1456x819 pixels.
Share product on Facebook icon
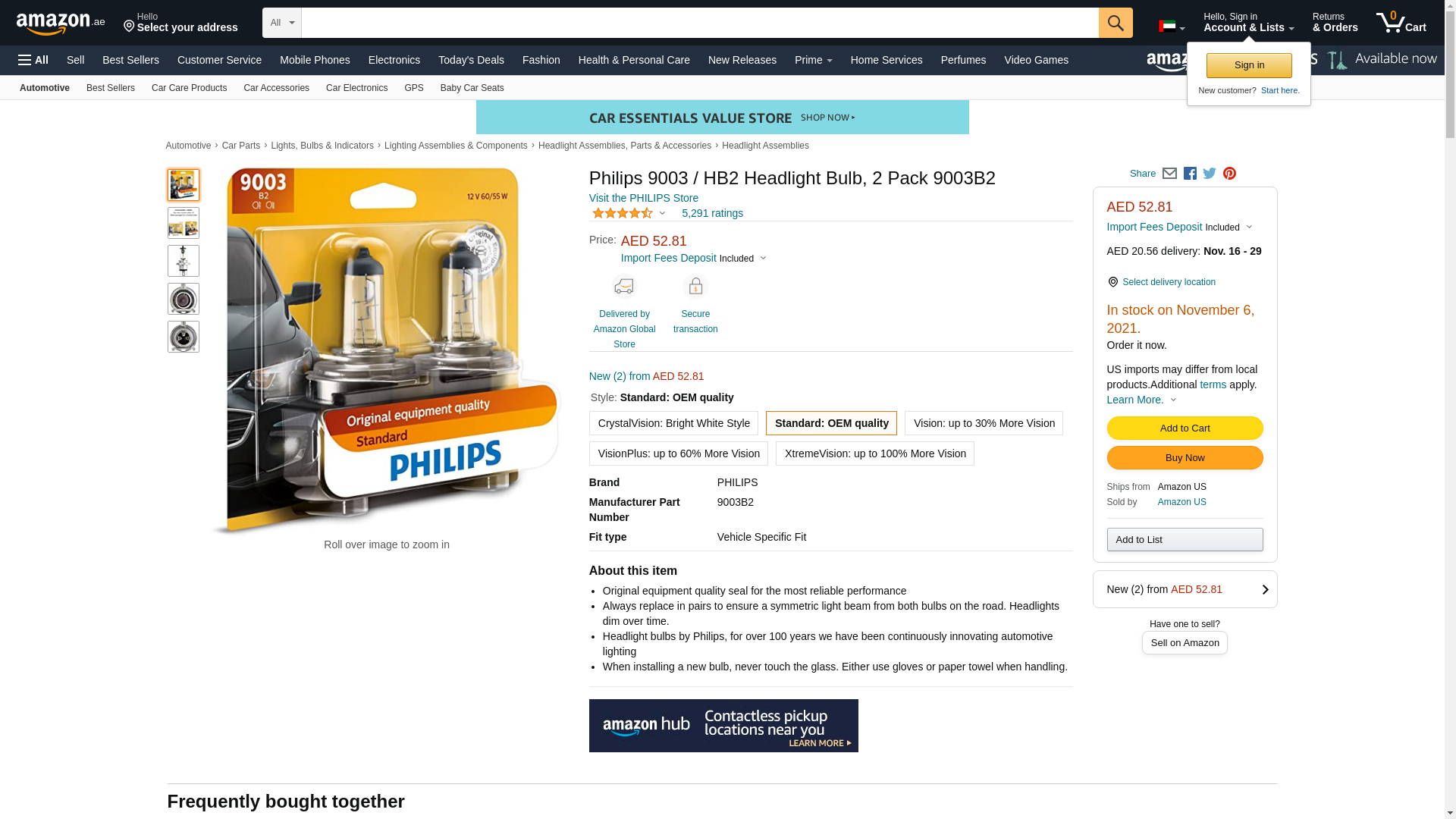1190,174
